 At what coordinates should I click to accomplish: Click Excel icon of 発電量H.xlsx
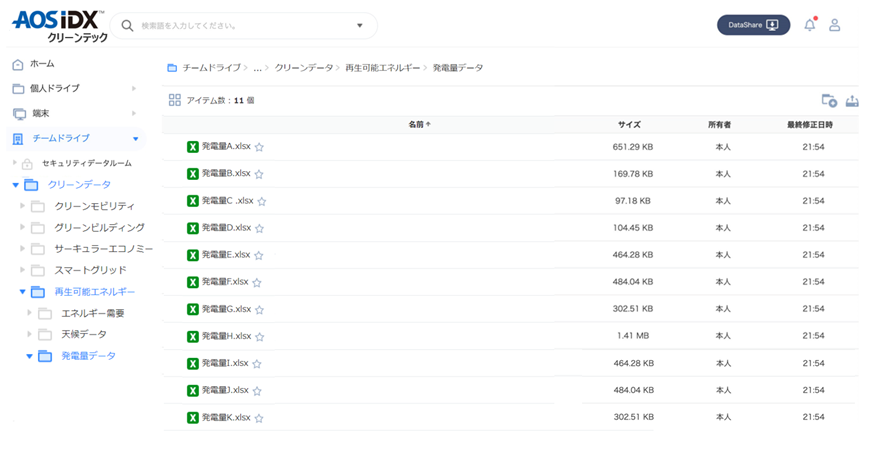(193, 336)
